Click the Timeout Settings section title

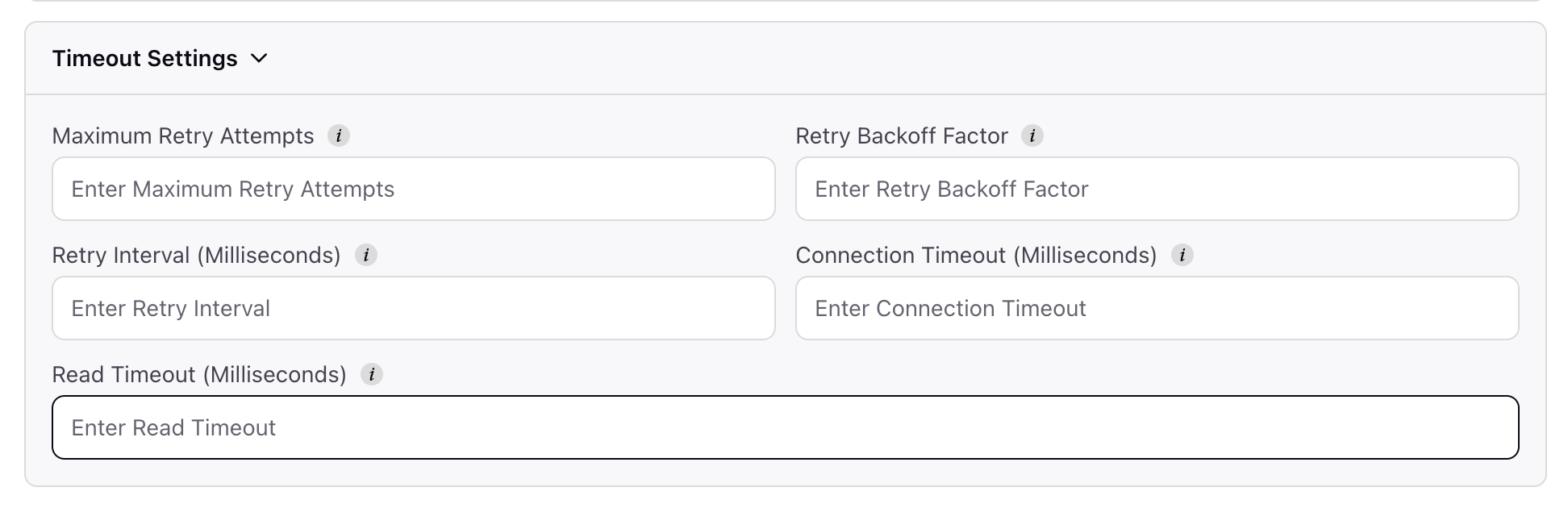tap(144, 59)
